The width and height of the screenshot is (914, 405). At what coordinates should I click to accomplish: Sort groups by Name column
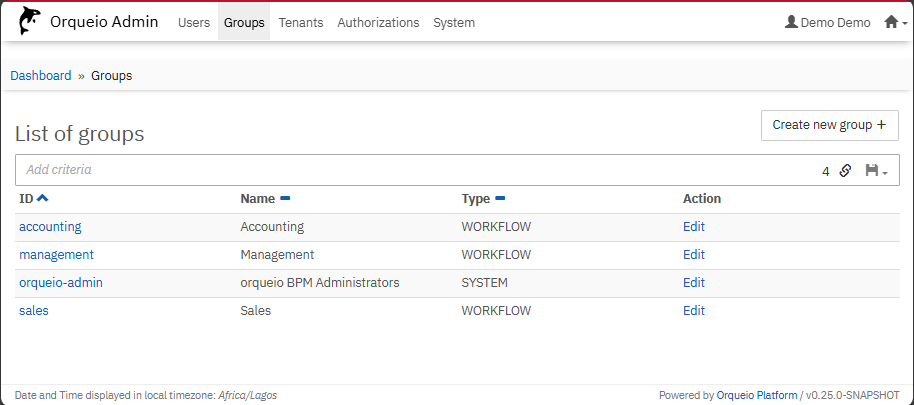pos(285,199)
